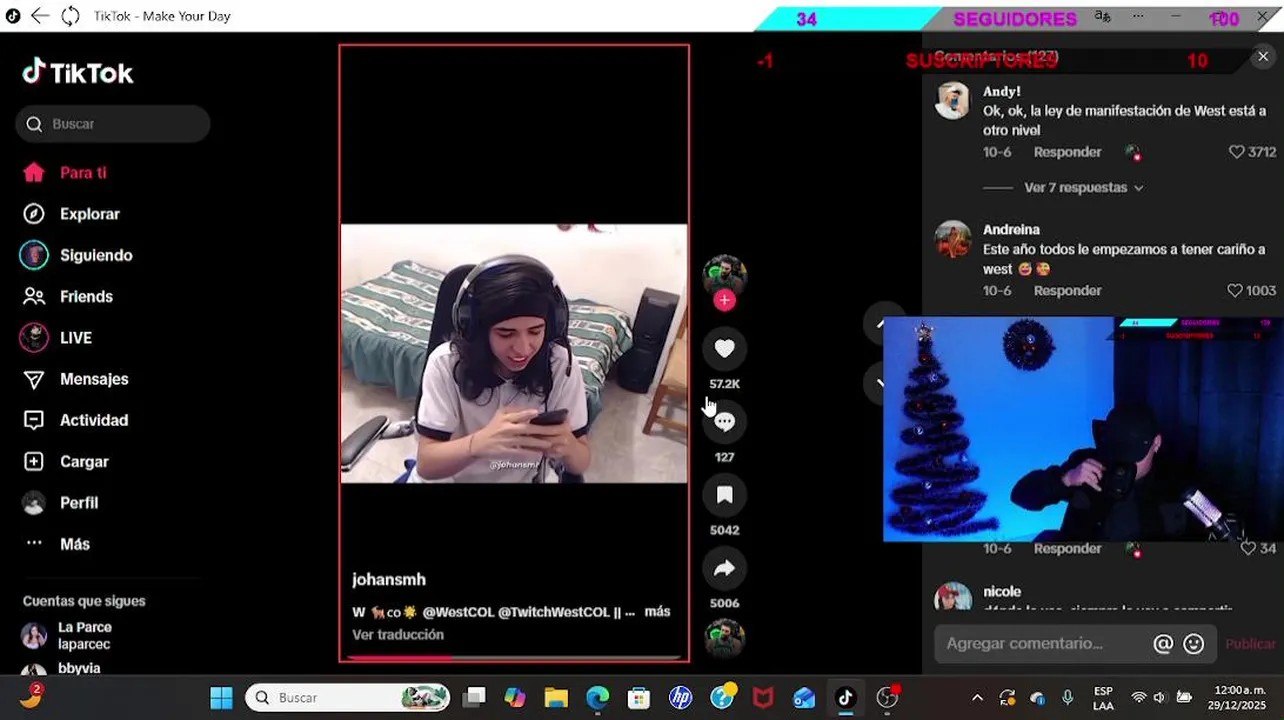This screenshot has height=720, width=1284.
Task: Expand Ver 7 respuestas thread
Action: (1083, 187)
